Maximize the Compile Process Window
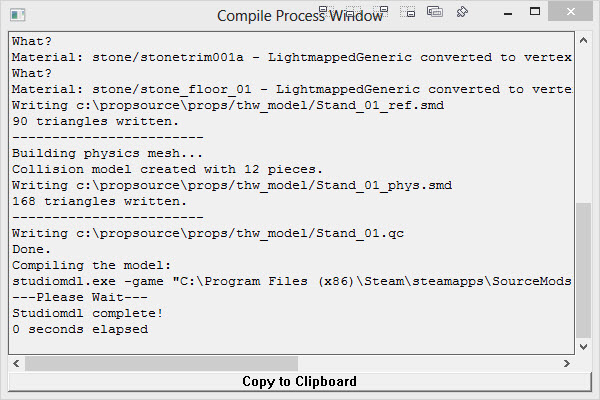This screenshot has width=600, height=400. 535,11
